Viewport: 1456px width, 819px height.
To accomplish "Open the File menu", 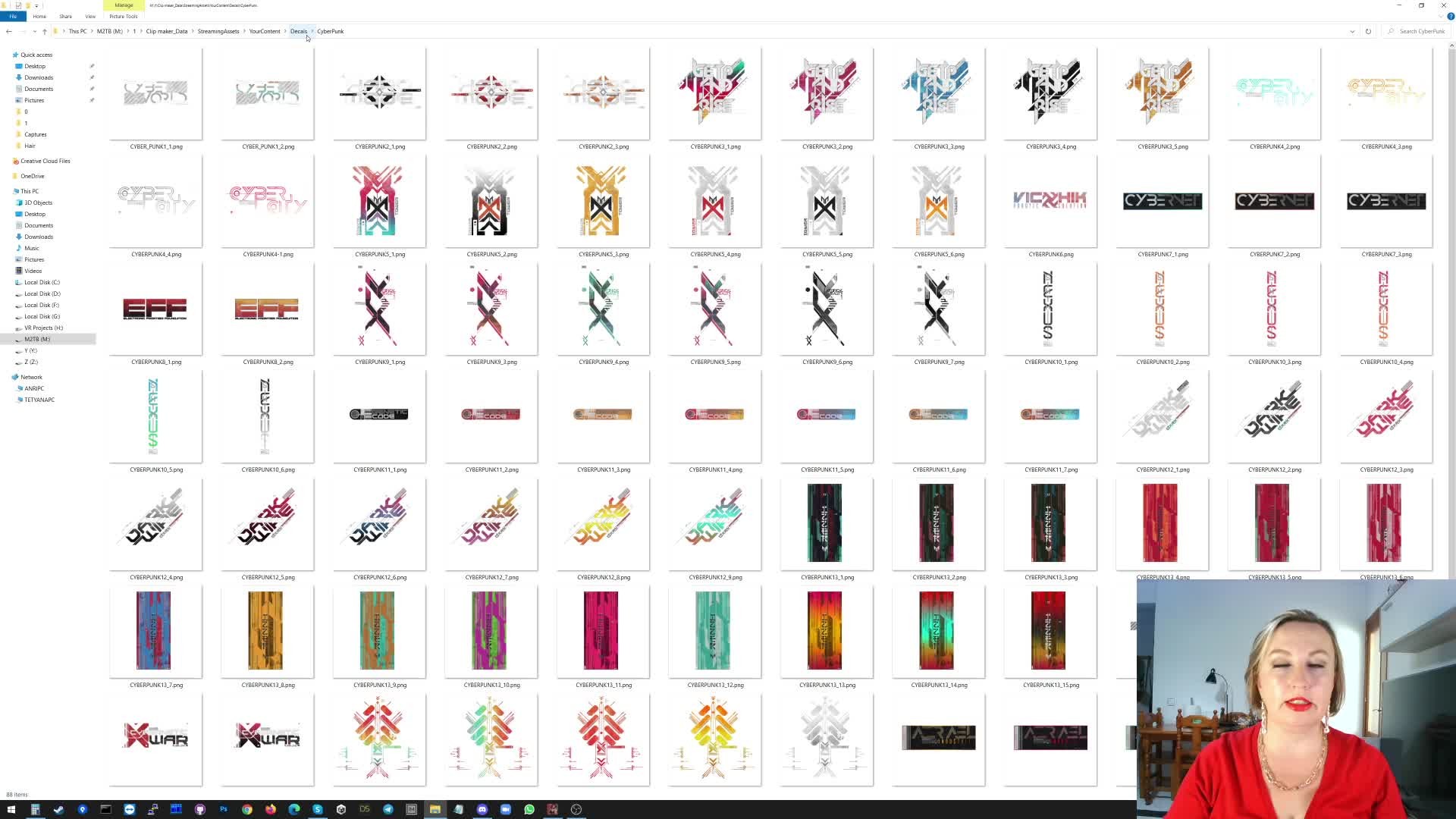I will pyautogui.click(x=13, y=16).
